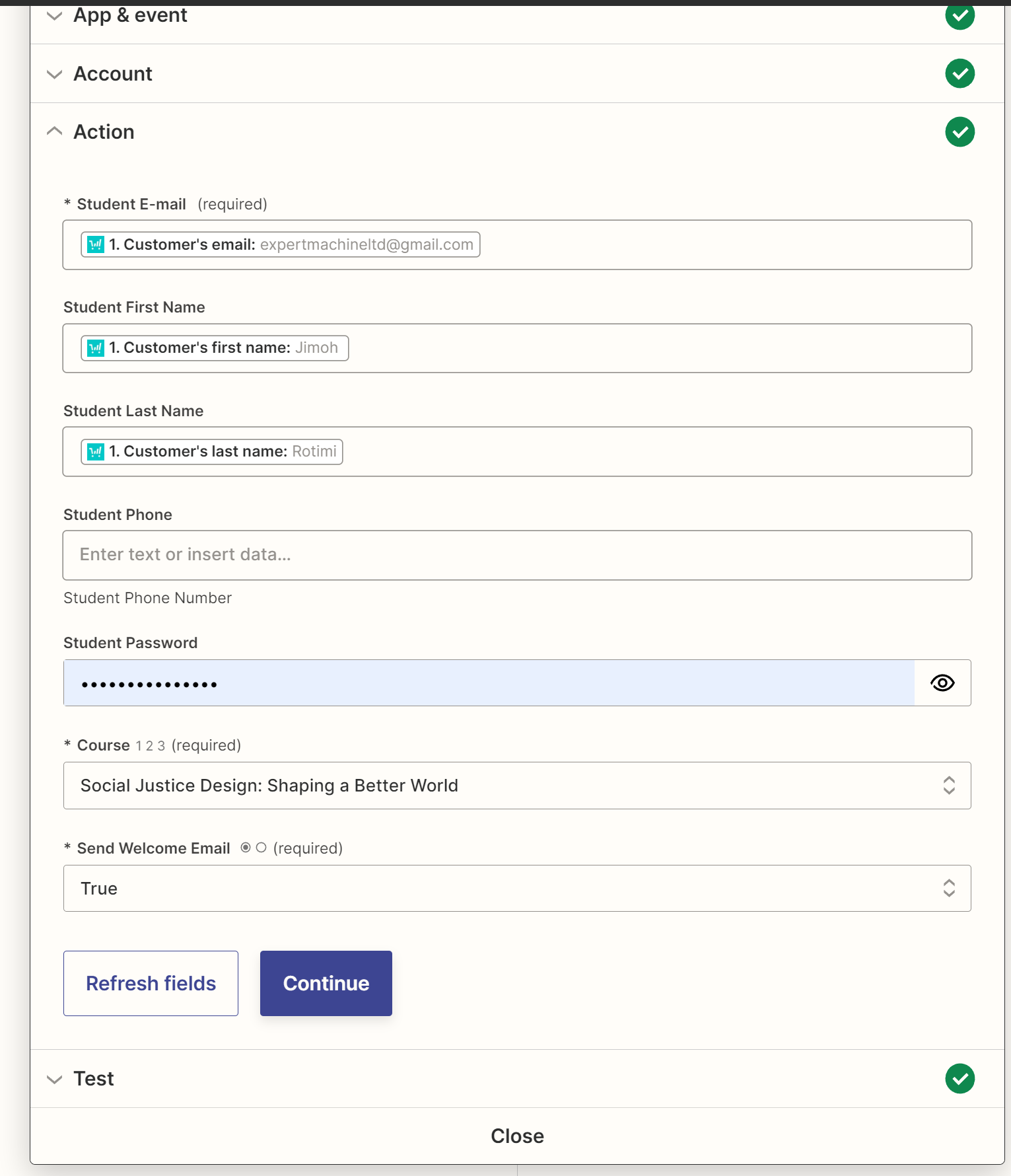Click the Student Phone input field
This screenshot has width=1011, height=1176.
[517, 555]
